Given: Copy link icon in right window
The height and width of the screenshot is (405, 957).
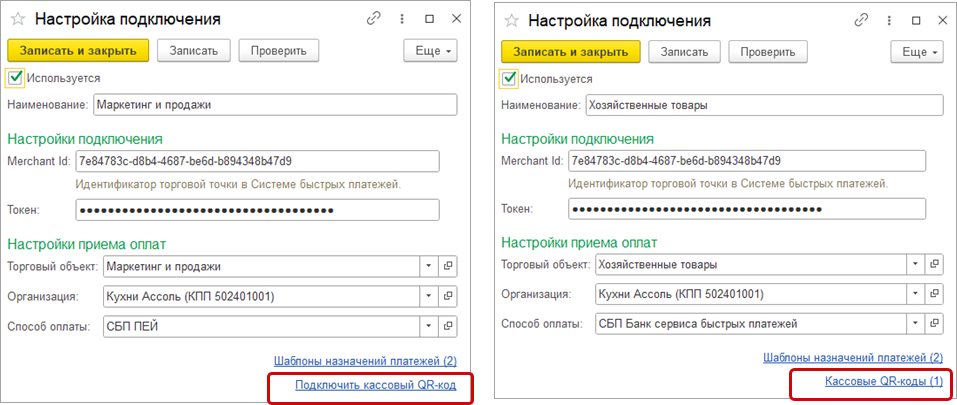Looking at the screenshot, I should (x=861, y=20).
